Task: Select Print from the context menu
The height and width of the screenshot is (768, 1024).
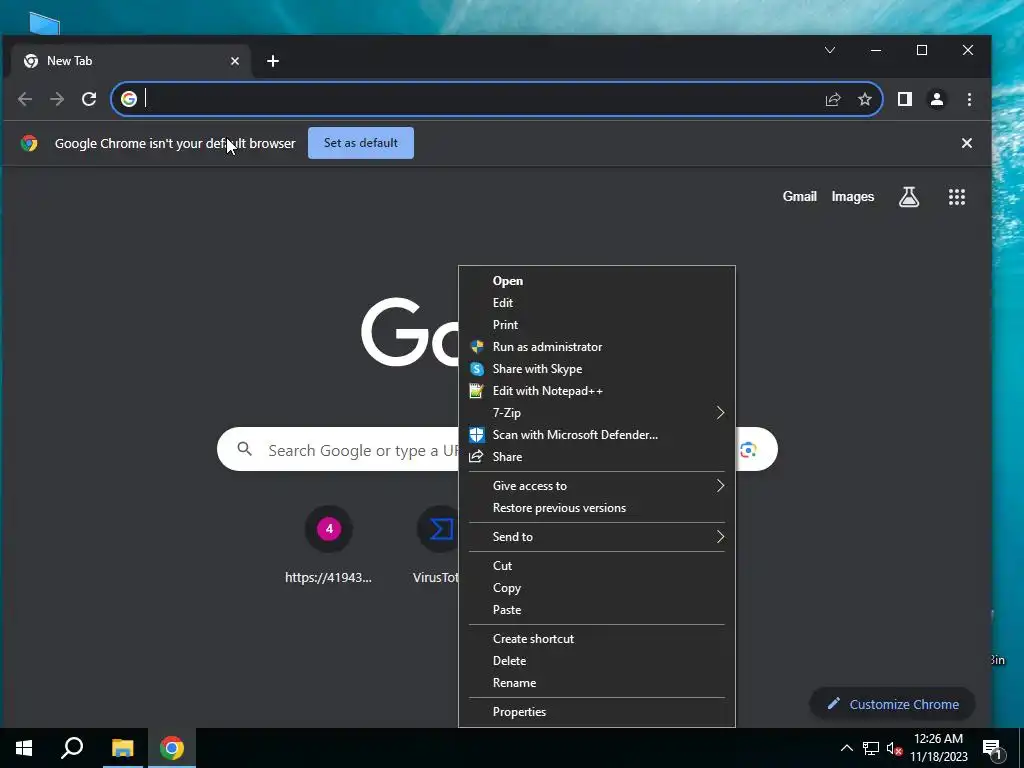Action: [597, 325]
